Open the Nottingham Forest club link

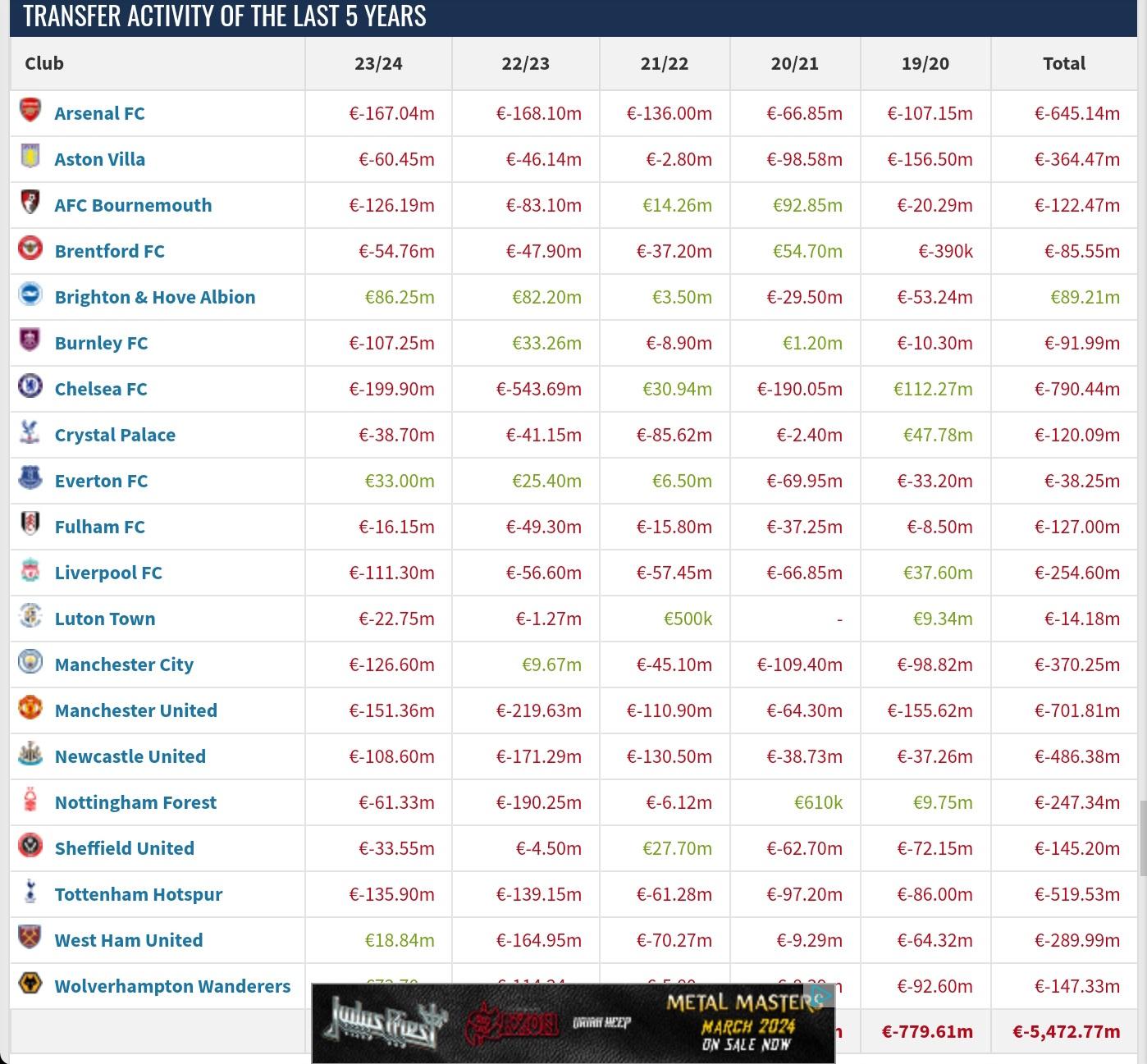point(135,802)
